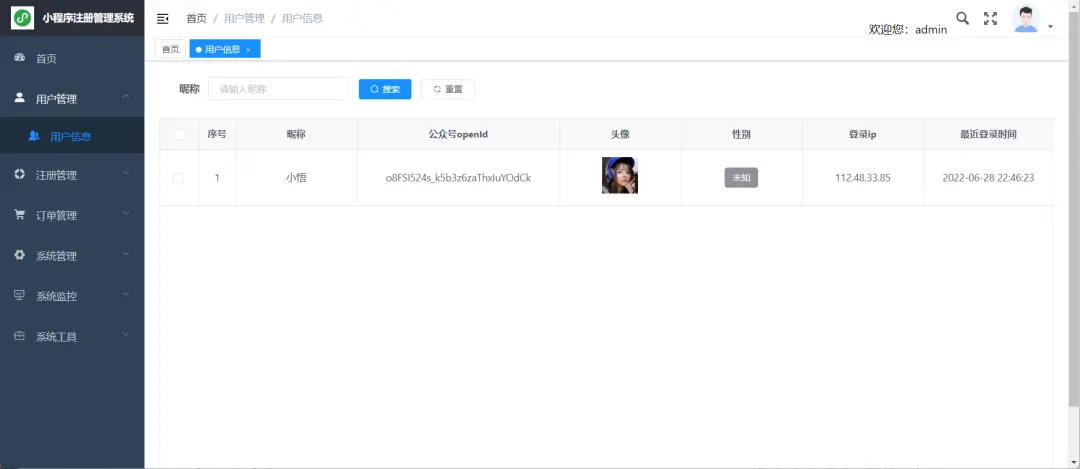Viewport: 1080px width, 469px height.
Task: Select the 用户信息 page tab
Action: pyautogui.click(x=225, y=49)
